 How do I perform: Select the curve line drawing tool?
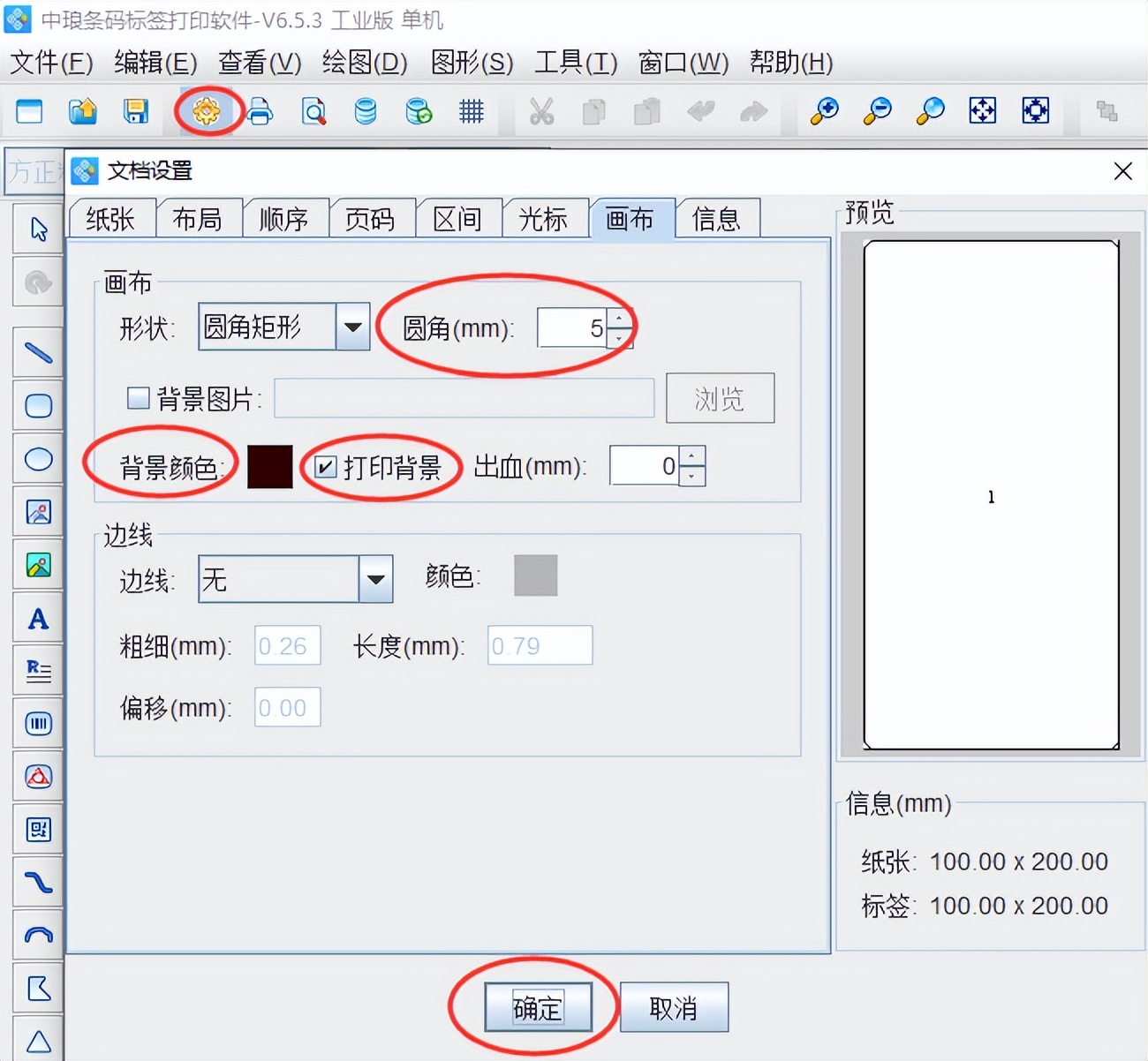click(39, 883)
